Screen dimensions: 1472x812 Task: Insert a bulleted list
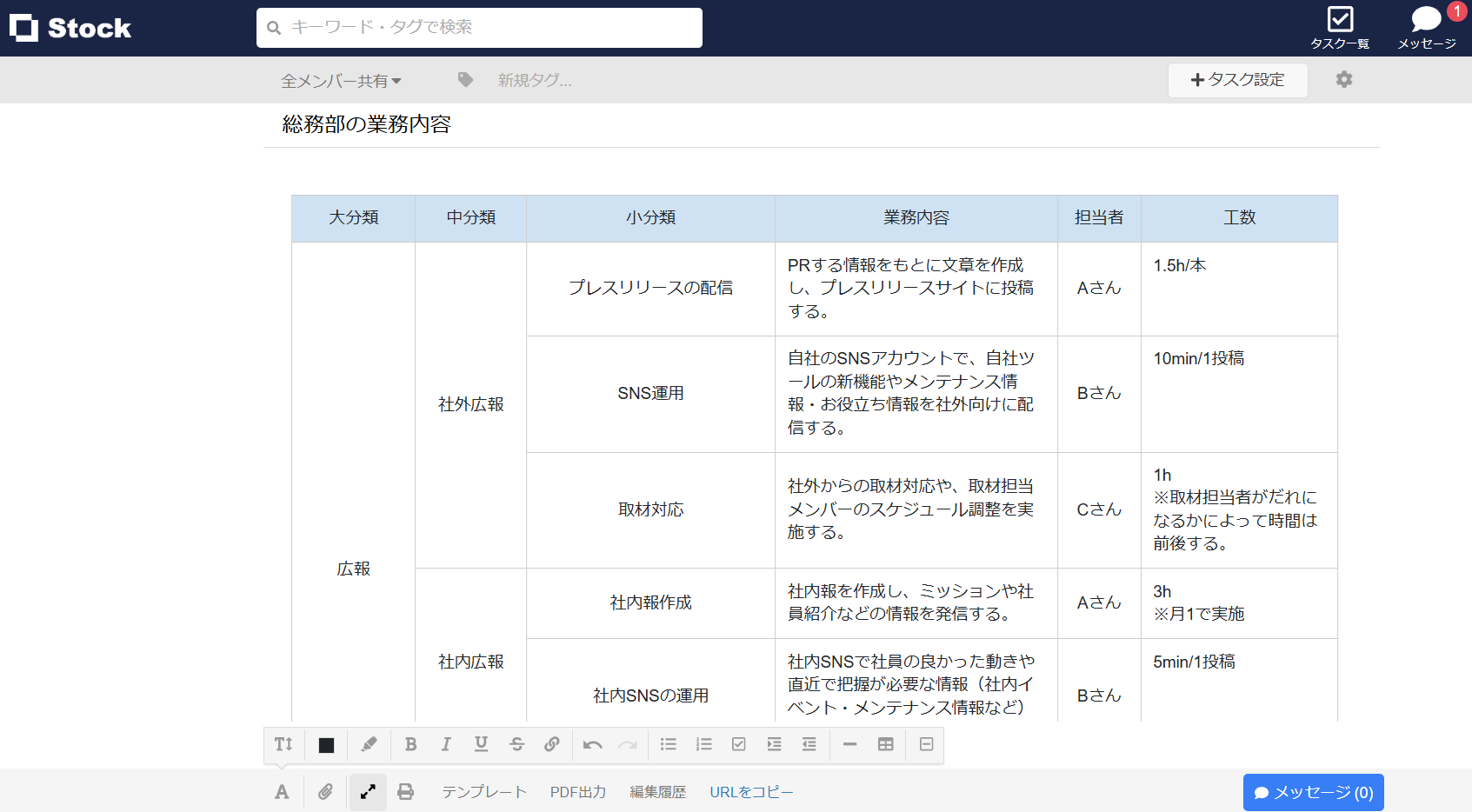669,744
